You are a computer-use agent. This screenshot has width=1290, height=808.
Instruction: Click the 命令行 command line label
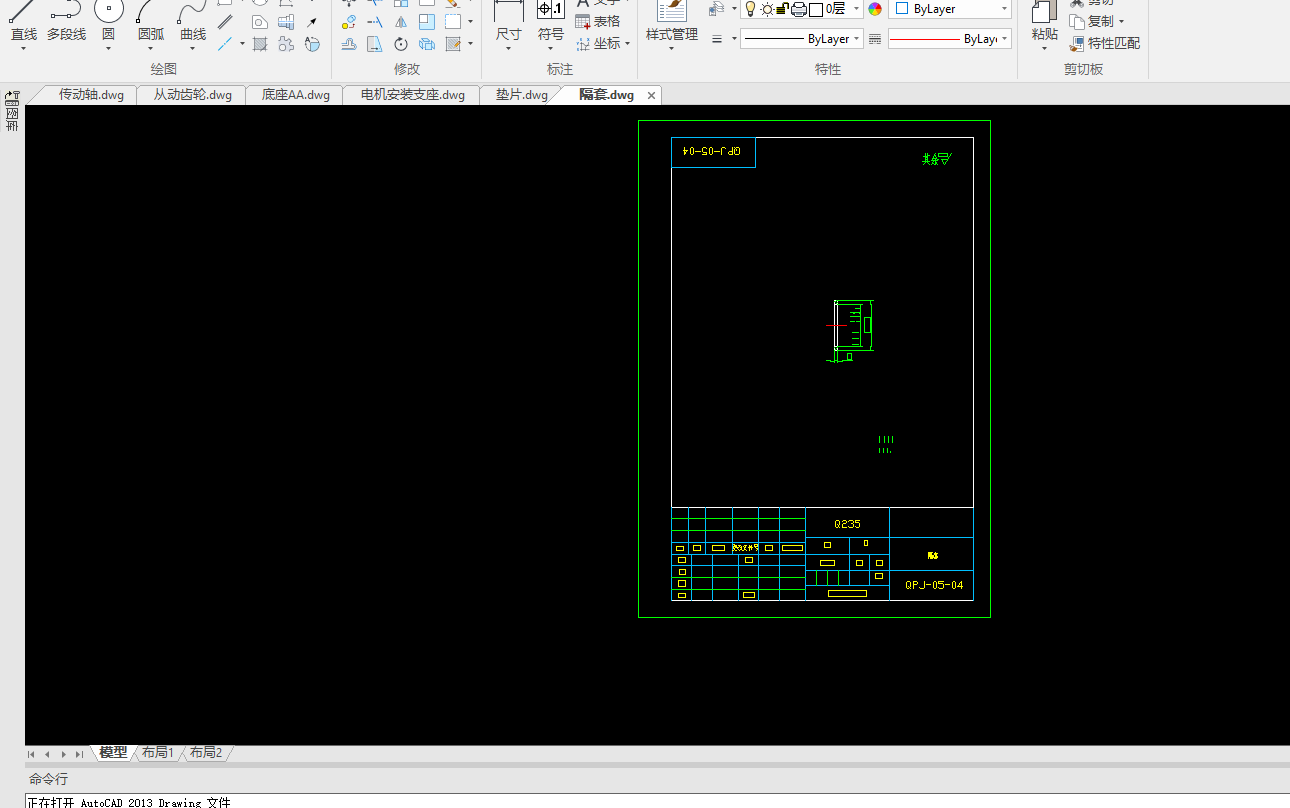click(48, 779)
